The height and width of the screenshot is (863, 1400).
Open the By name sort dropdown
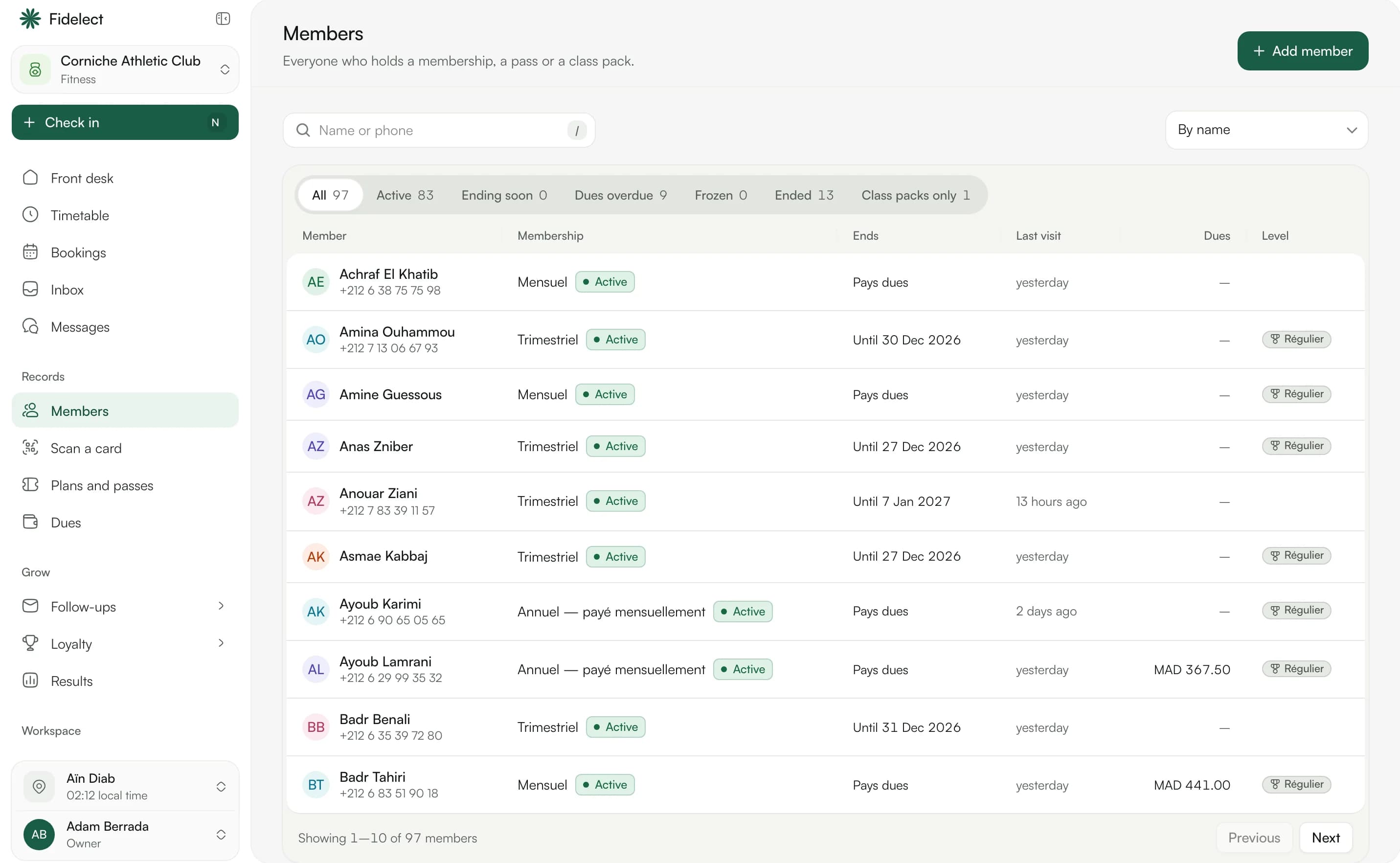[1266, 130]
